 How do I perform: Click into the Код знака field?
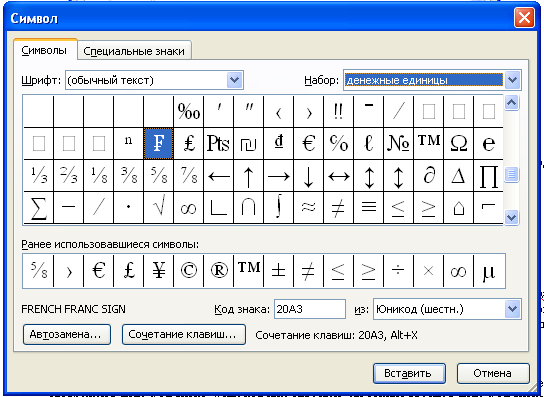(310, 309)
